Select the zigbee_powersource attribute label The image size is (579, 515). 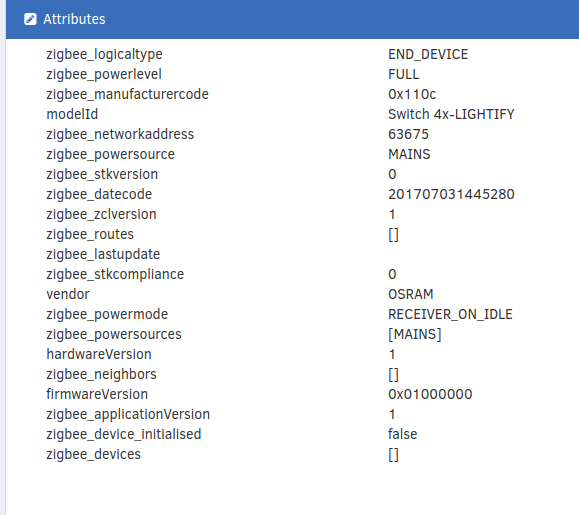click(110, 154)
